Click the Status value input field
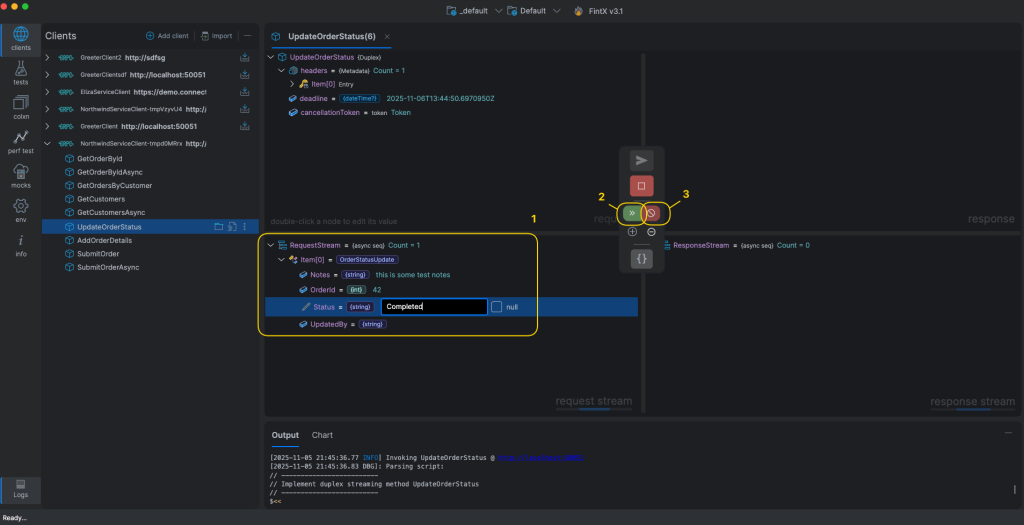 point(434,307)
